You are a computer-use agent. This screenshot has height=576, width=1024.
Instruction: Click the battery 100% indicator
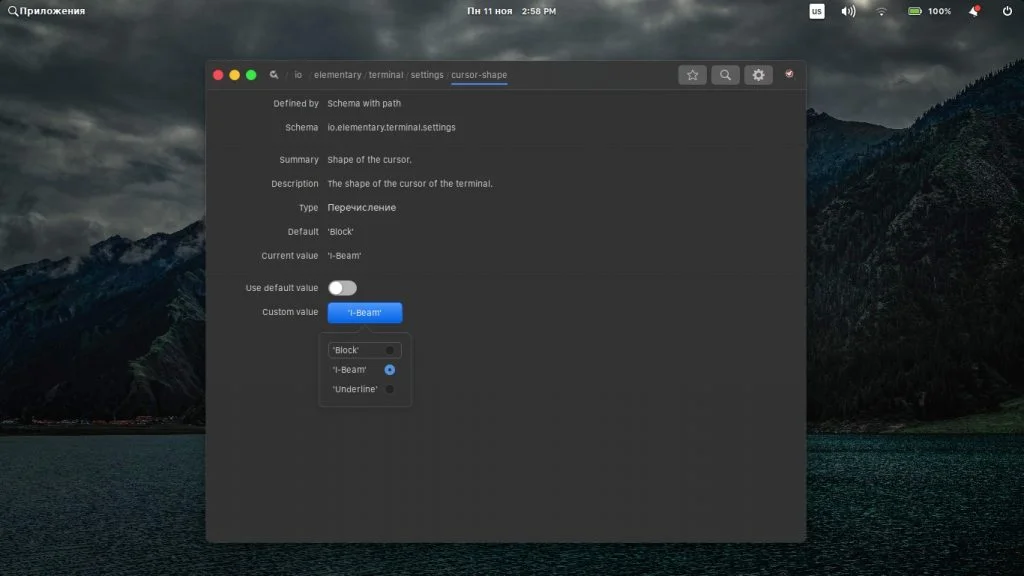[929, 11]
